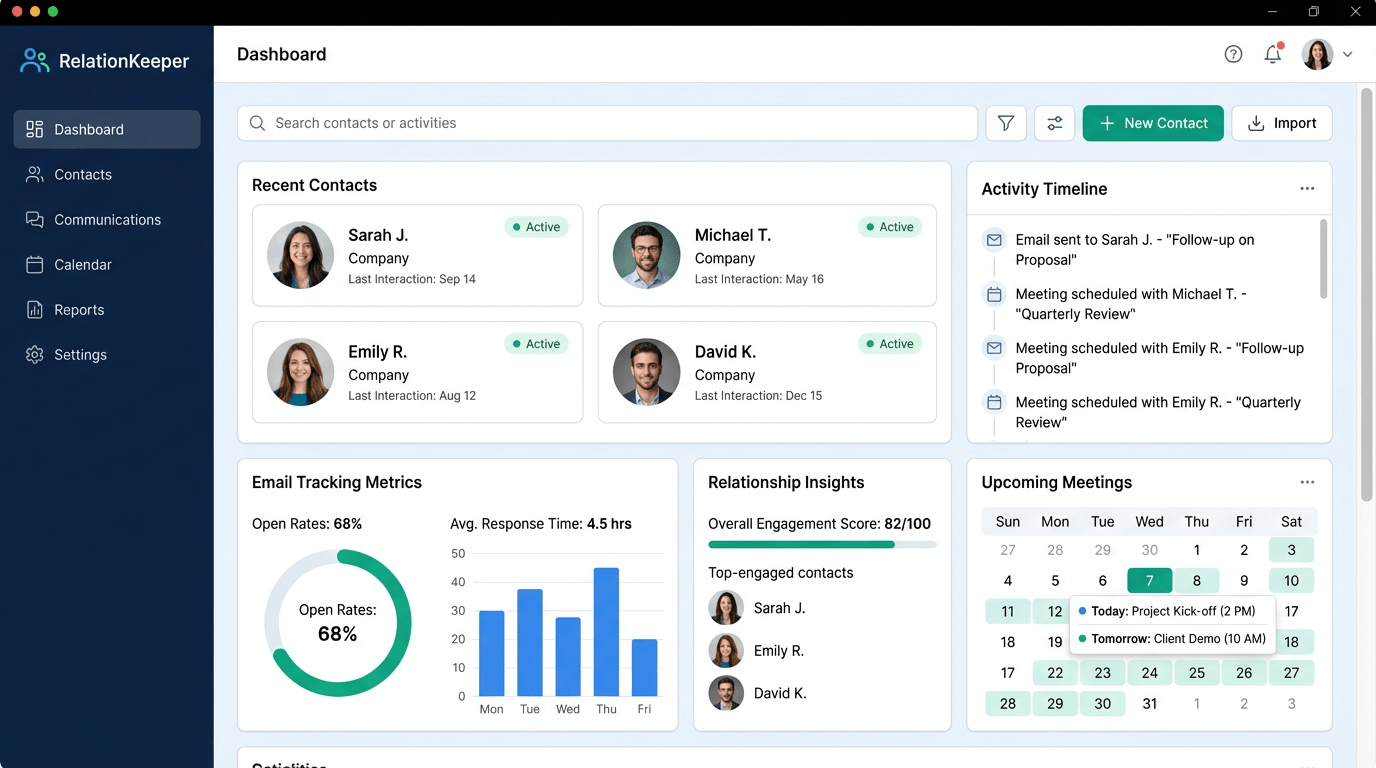Toggle Active status on Sarah J.'s card
This screenshot has height=768, width=1376.
click(x=536, y=227)
